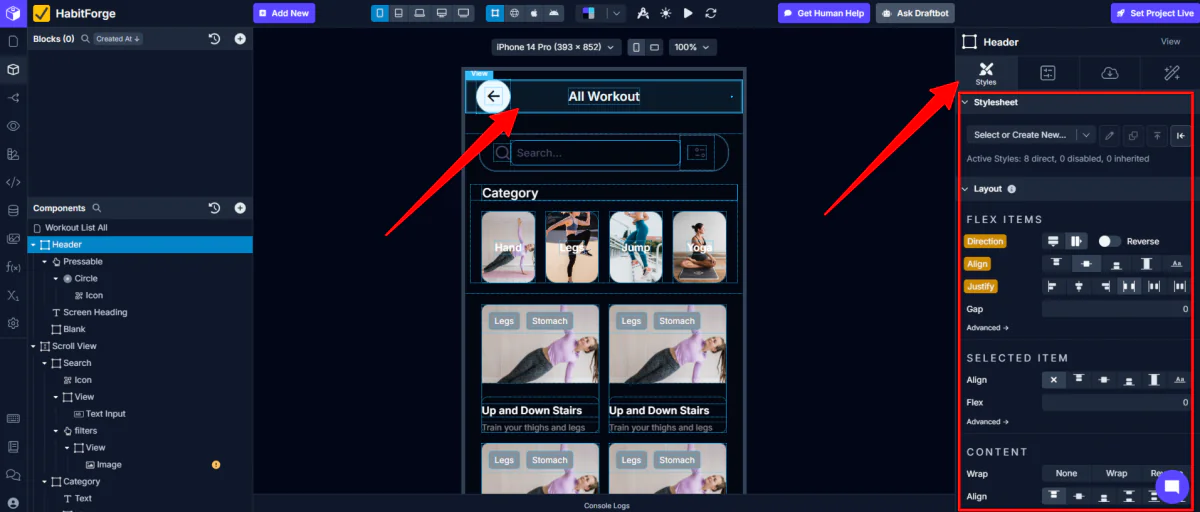Open the code view from left sidebar
The image size is (1200, 512).
(13, 182)
